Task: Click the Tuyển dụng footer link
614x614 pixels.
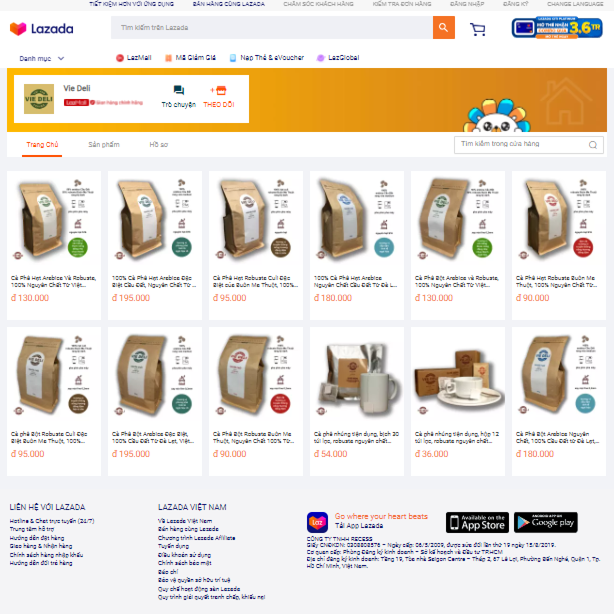Action: coord(173,546)
